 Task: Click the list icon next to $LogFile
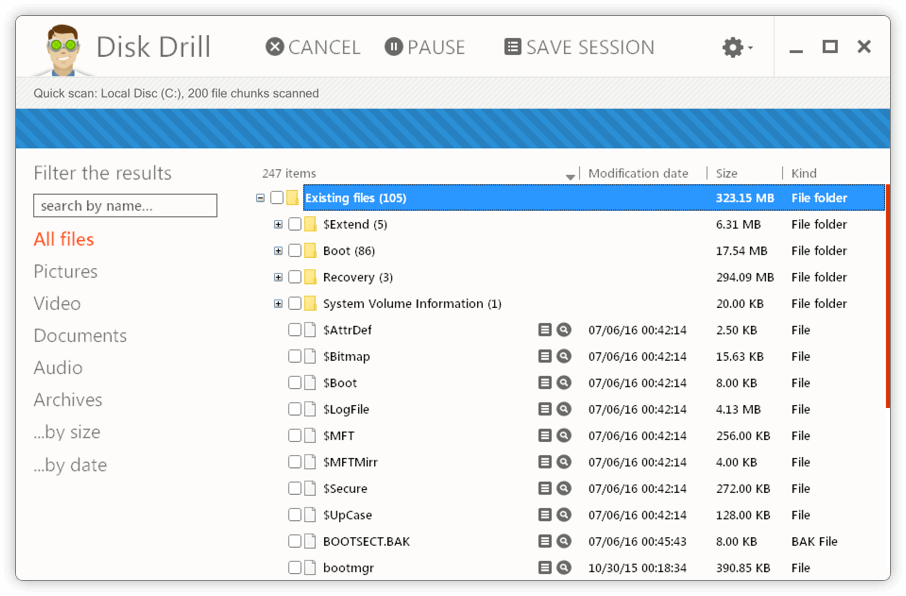tap(545, 409)
